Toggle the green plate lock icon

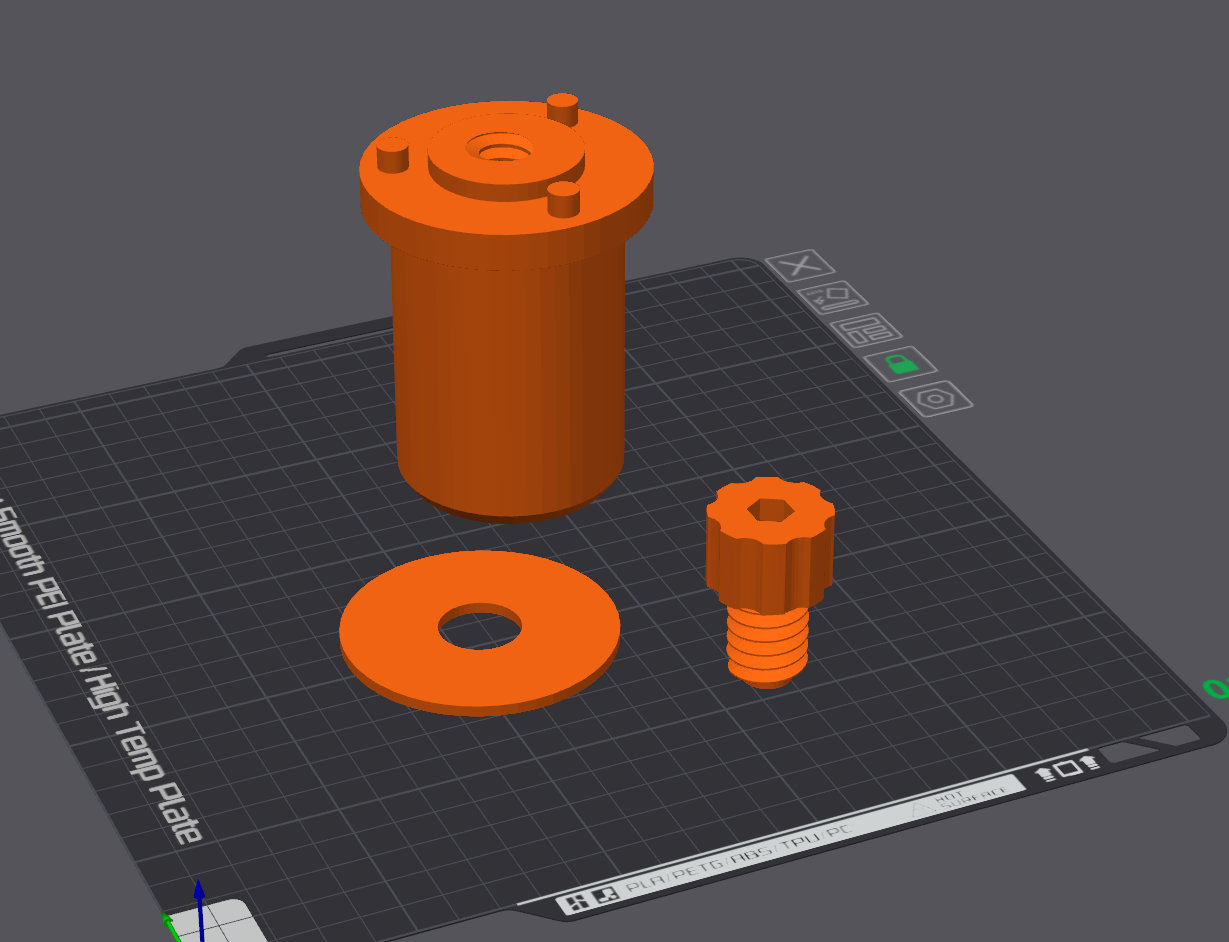click(x=900, y=364)
